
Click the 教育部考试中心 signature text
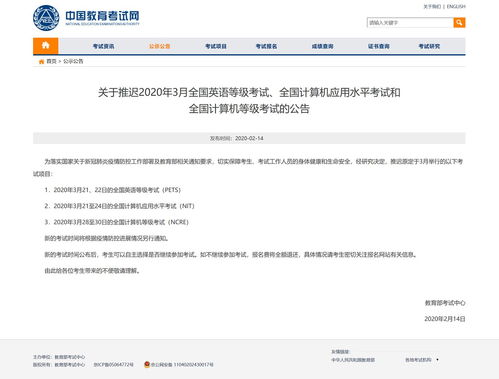click(445, 303)
